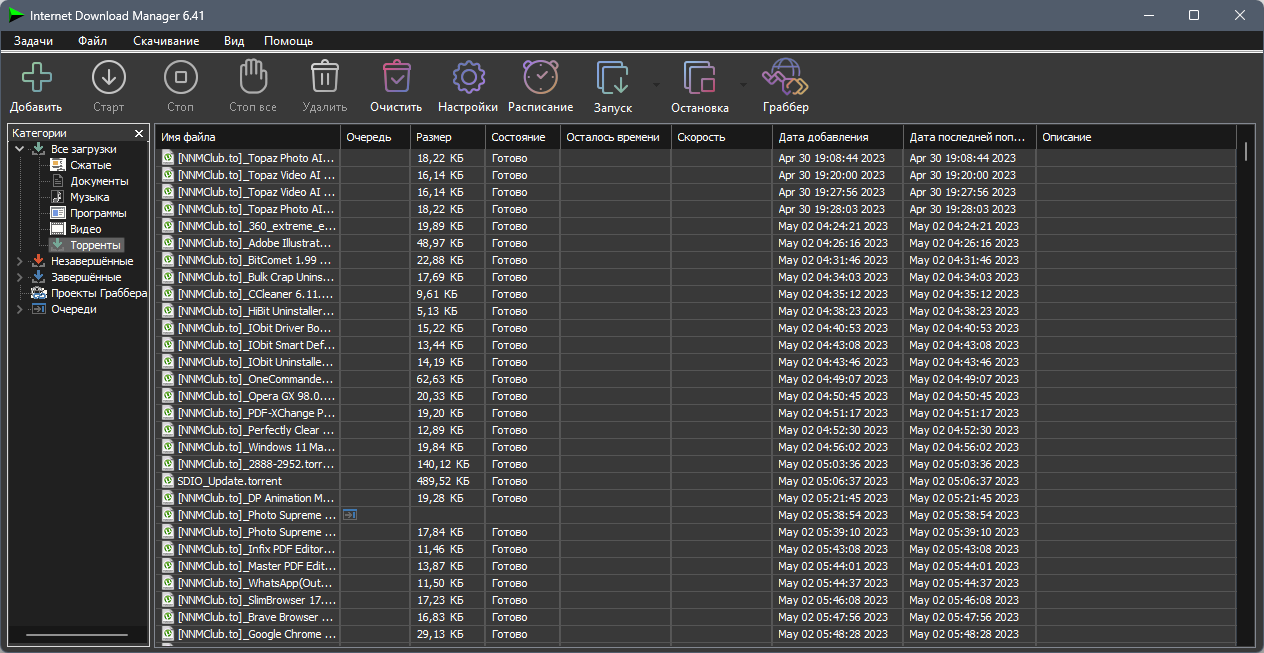Close the Категории panel with X
The height and width of the screenshot is (653, 1264).
click(139, 133)
